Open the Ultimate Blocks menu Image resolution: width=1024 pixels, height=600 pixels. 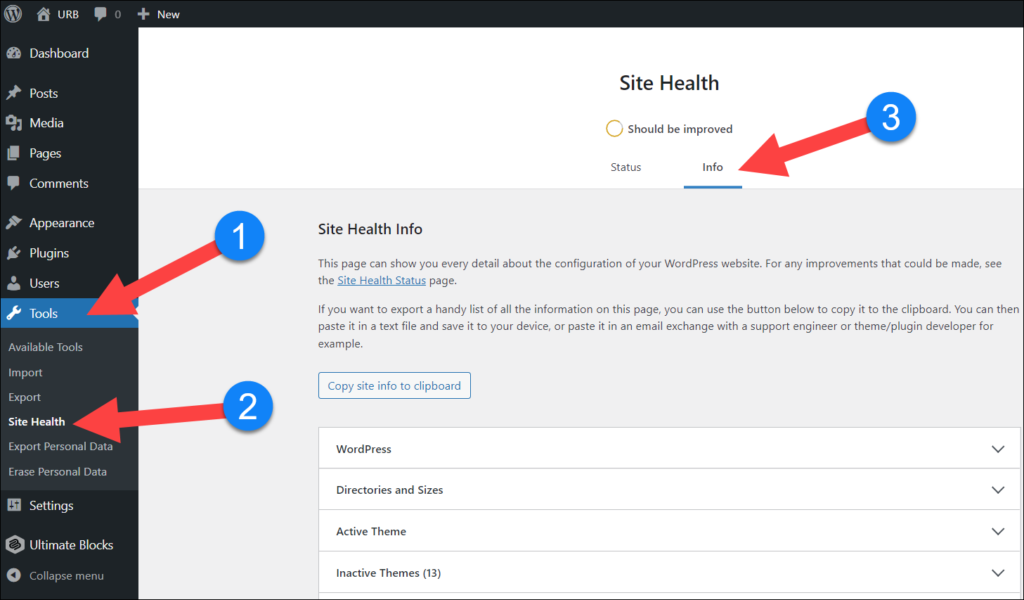[69, 545]
